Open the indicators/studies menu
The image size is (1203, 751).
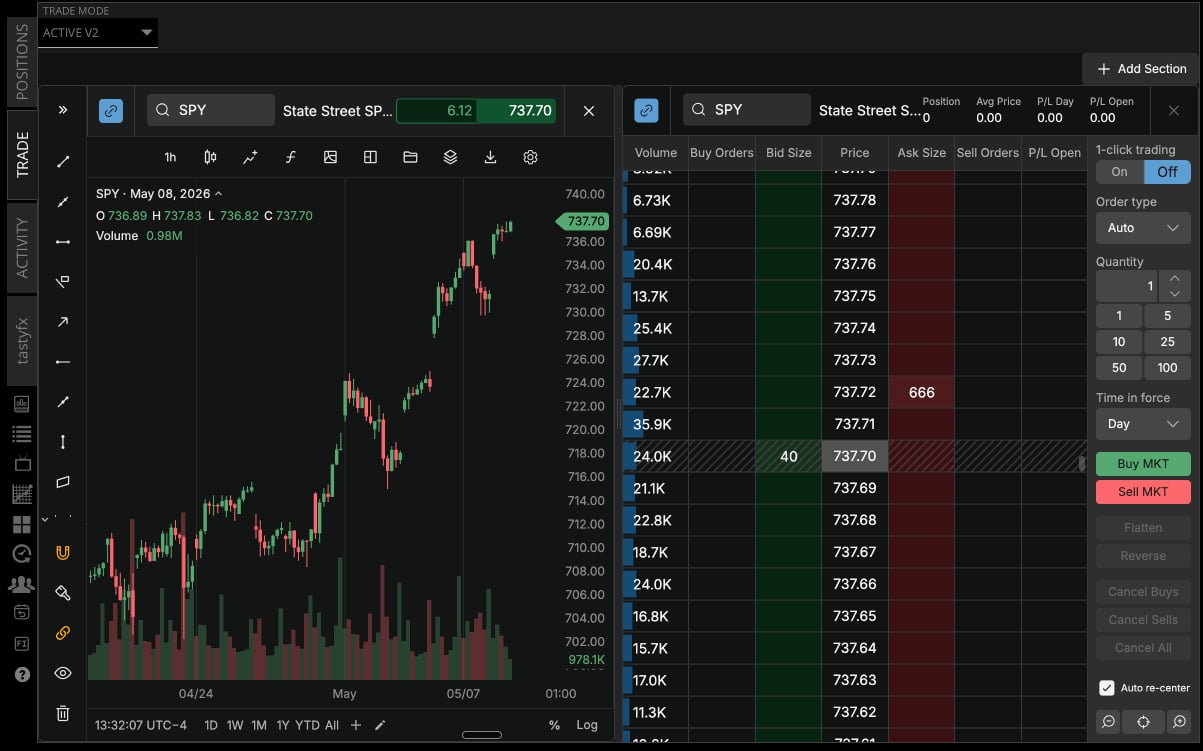pyautogui.click(x=250, y=157)
